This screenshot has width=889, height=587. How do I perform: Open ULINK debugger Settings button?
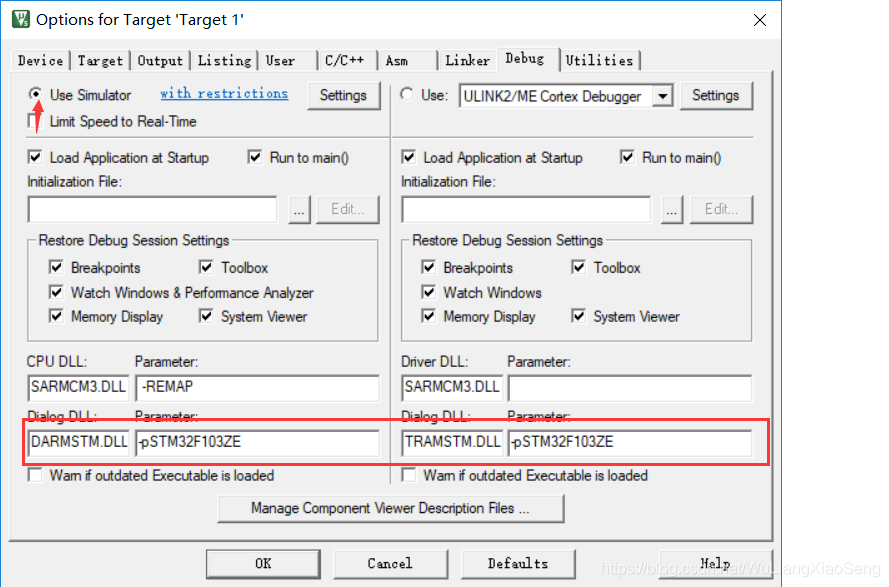(x=716, y=95)
